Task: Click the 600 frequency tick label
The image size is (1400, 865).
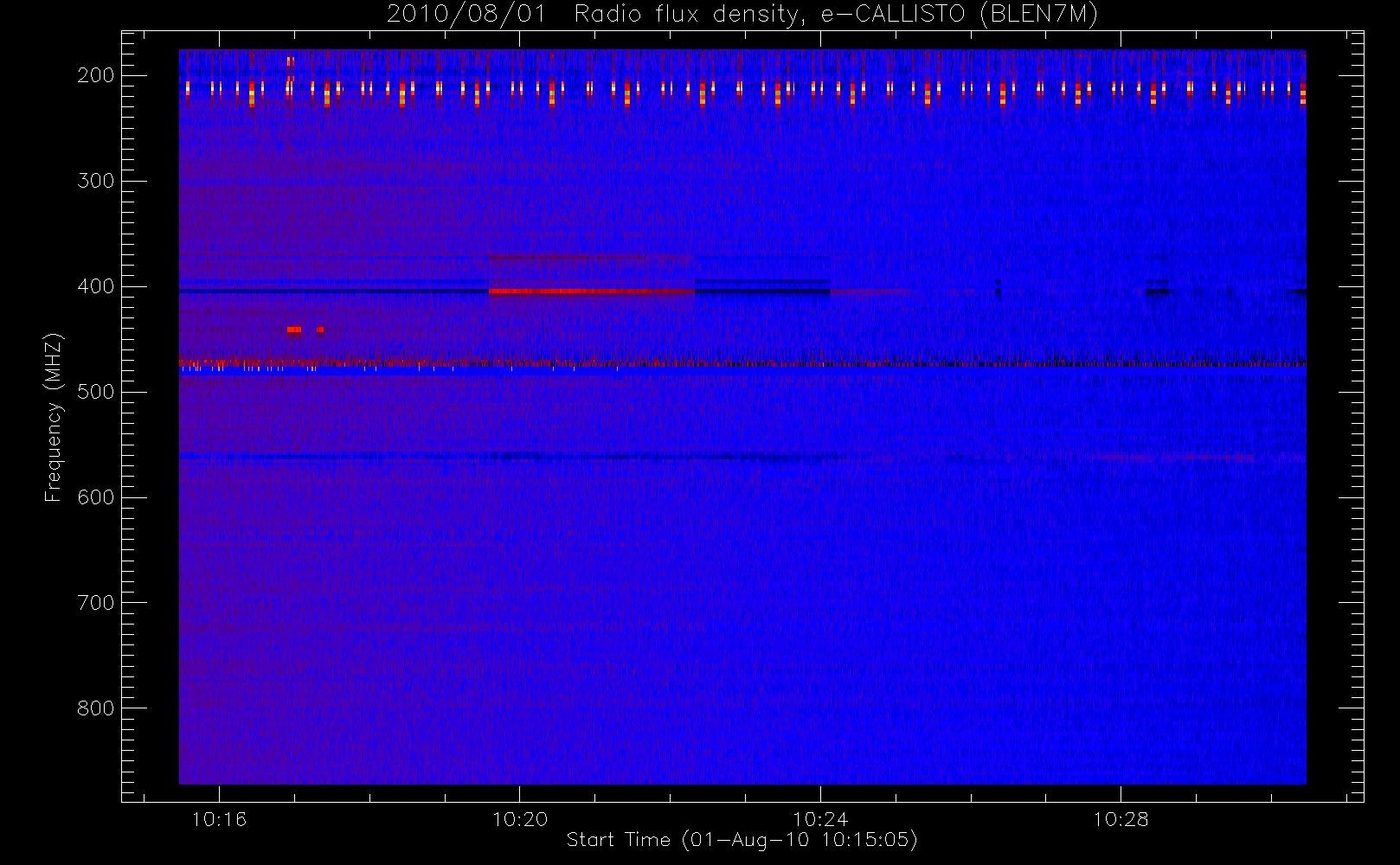Action: [96, 497]
